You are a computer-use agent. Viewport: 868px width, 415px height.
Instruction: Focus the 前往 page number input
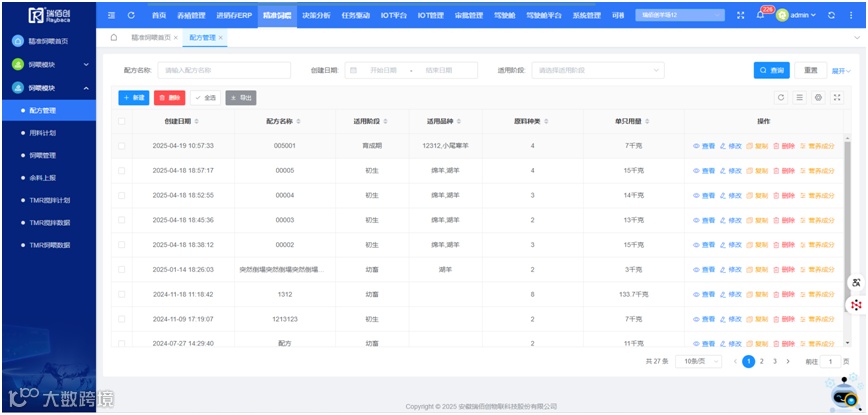pyautogui.click(x=830, y=361)
